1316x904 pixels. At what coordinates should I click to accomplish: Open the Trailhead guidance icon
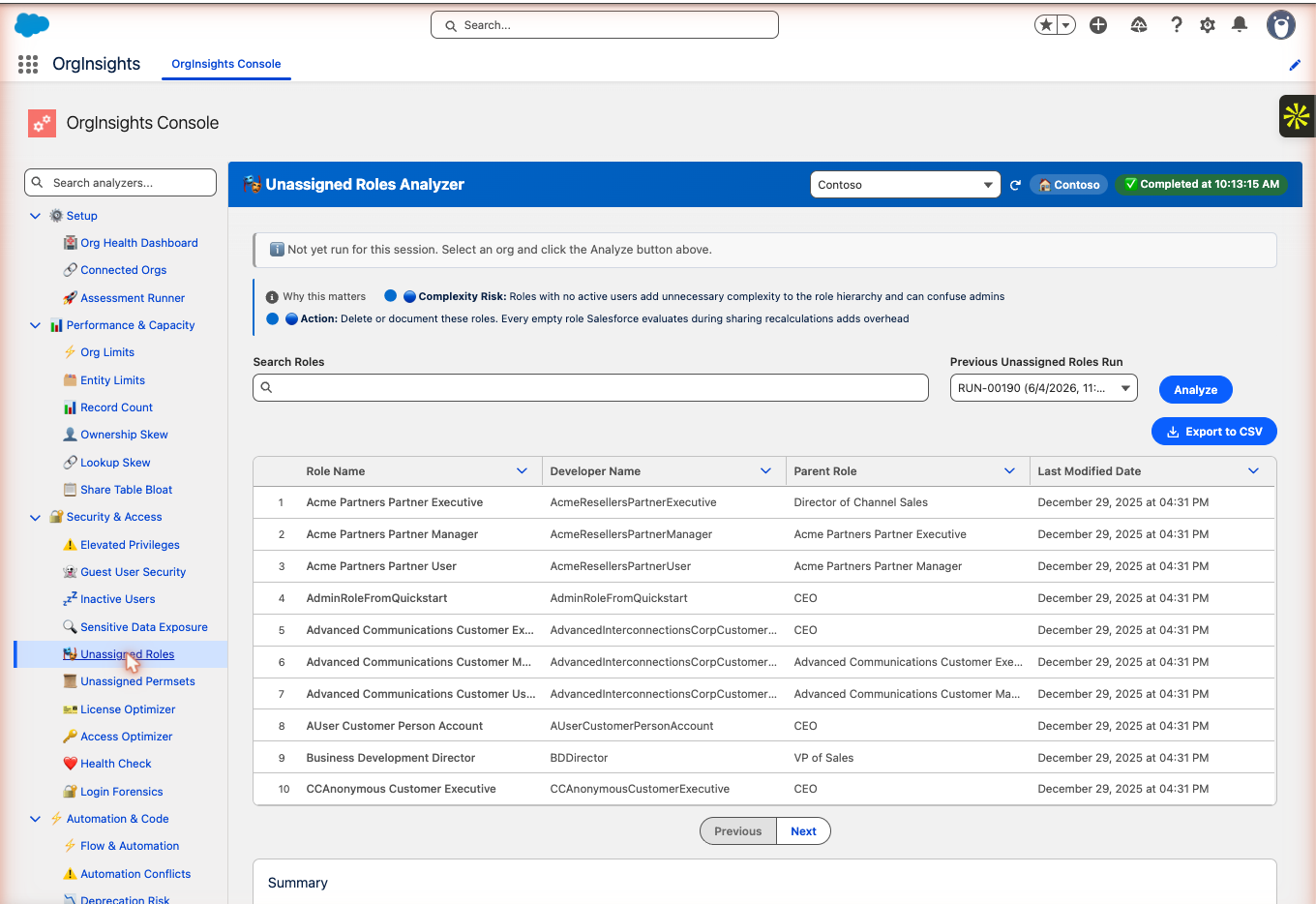(x=1139, y=25)
